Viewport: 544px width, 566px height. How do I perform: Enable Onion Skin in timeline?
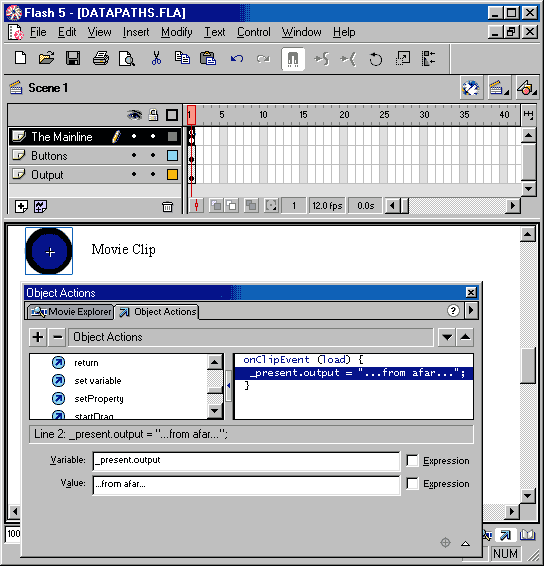click(216, 206)
